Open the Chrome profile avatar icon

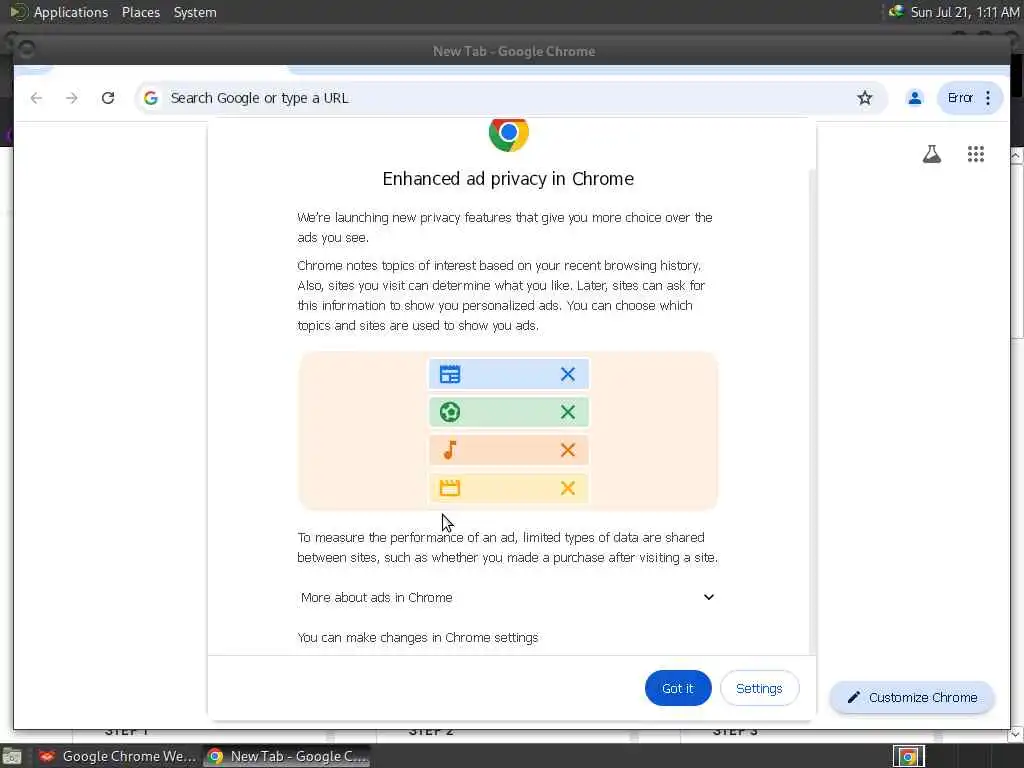914,98
